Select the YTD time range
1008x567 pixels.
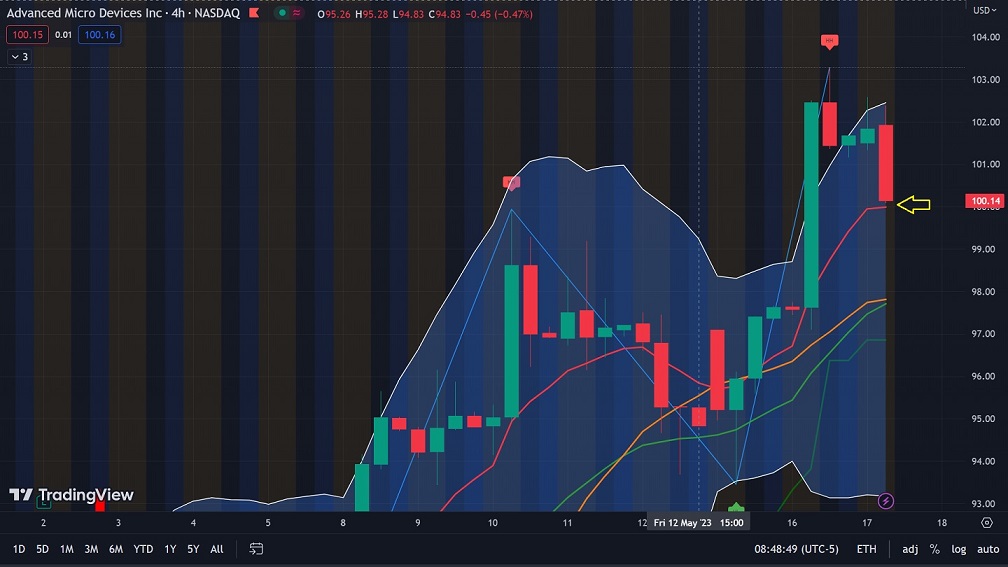coord(143,549)
